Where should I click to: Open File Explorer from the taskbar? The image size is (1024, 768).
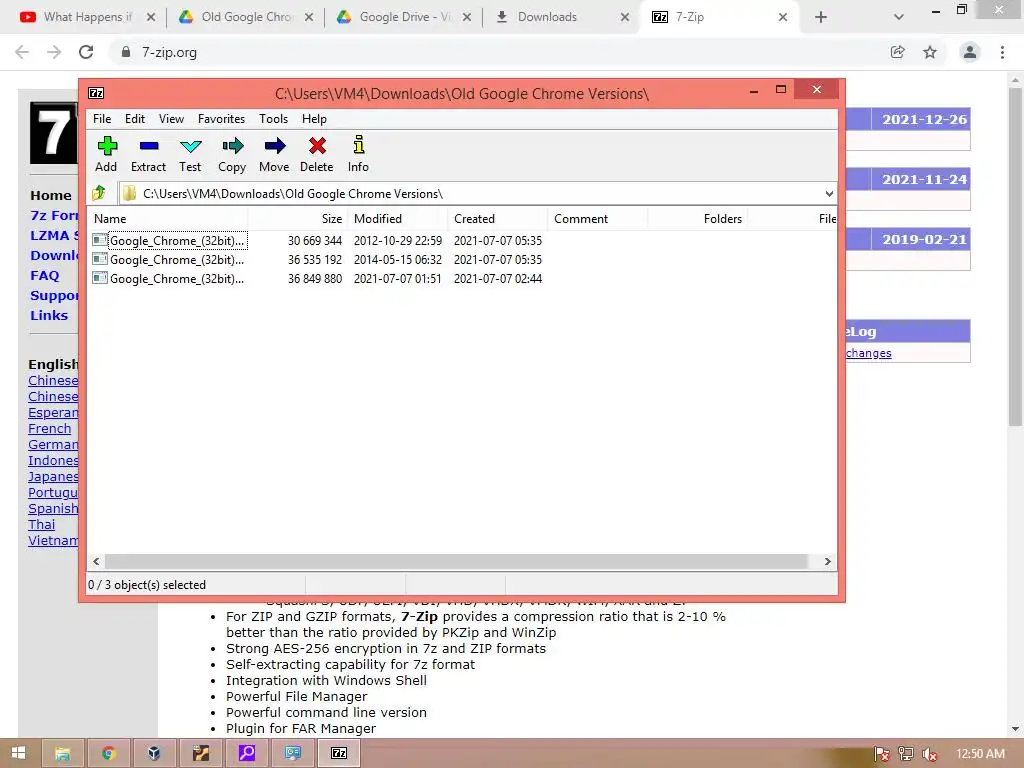(x=63, y=753)
